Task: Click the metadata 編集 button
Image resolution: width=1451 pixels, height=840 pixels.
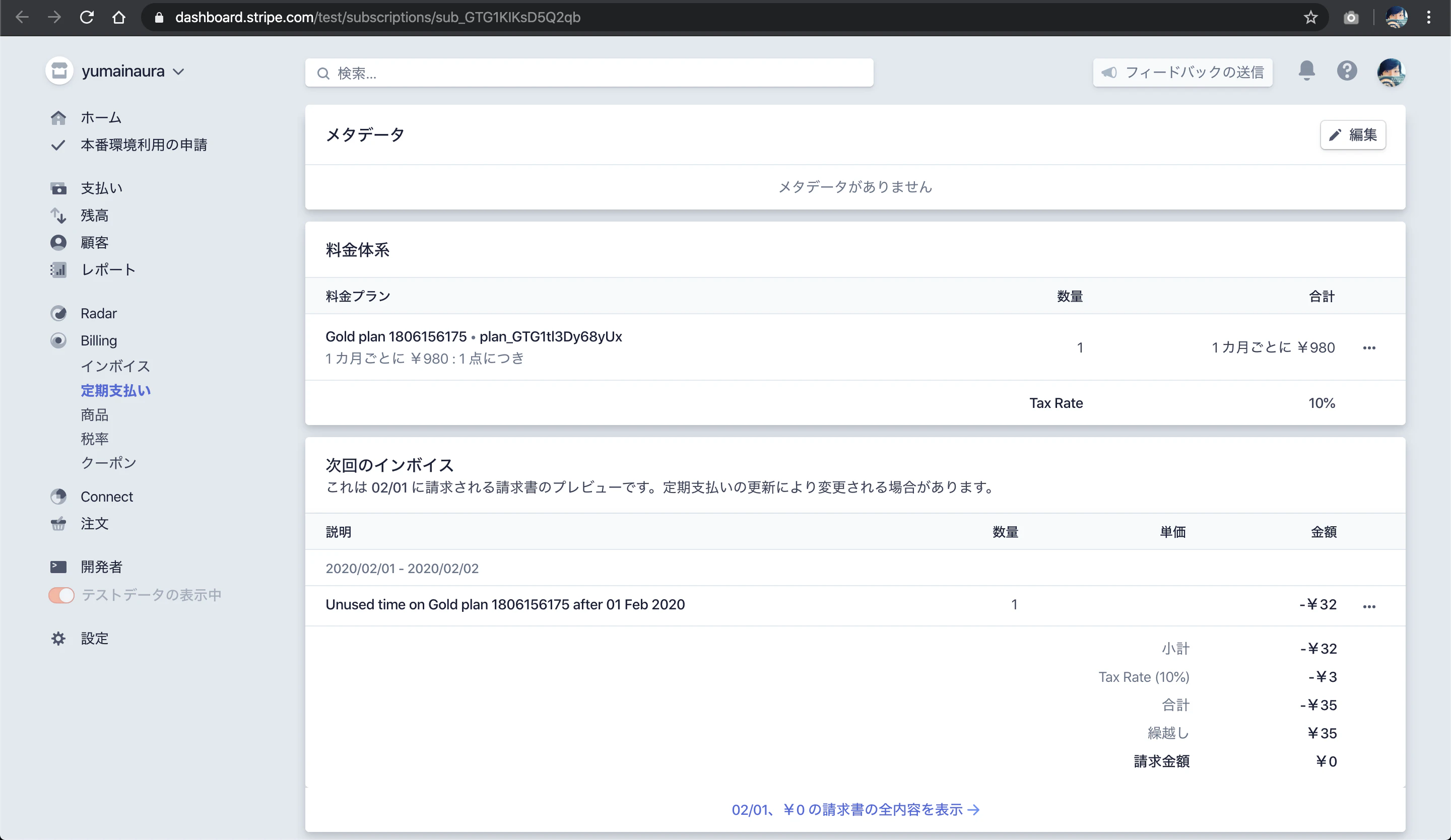Action: point(1353,134)
